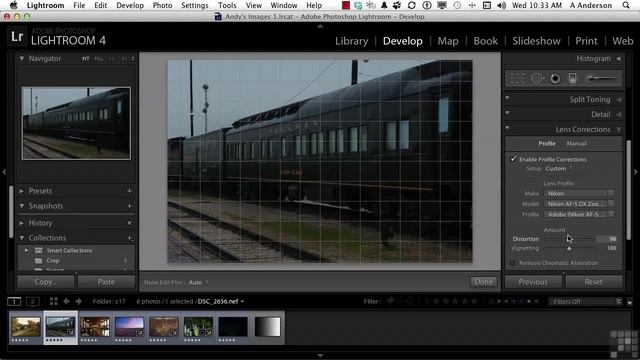Go forward with the right arrow
This screenshot has width=640, height=360.
[x=78, y=302]
